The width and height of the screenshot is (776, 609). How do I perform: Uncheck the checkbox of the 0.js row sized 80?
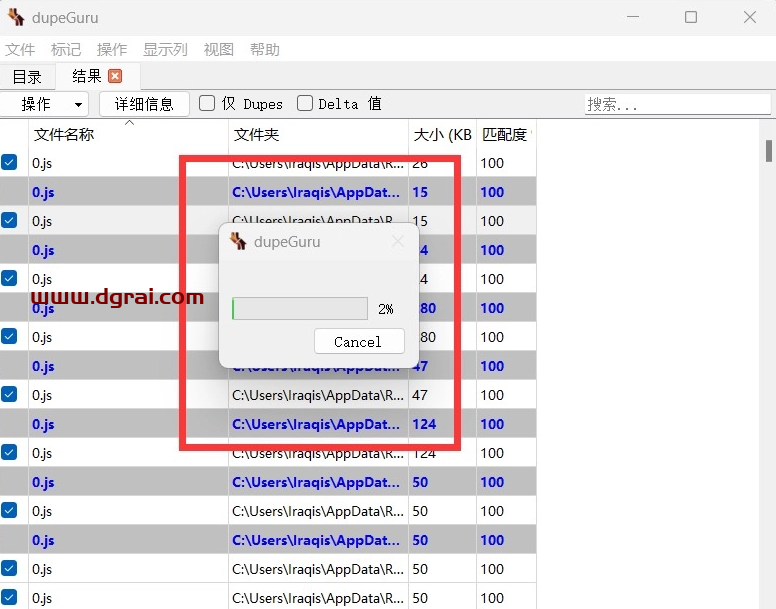pyautogui.click(x=9, y=336)
